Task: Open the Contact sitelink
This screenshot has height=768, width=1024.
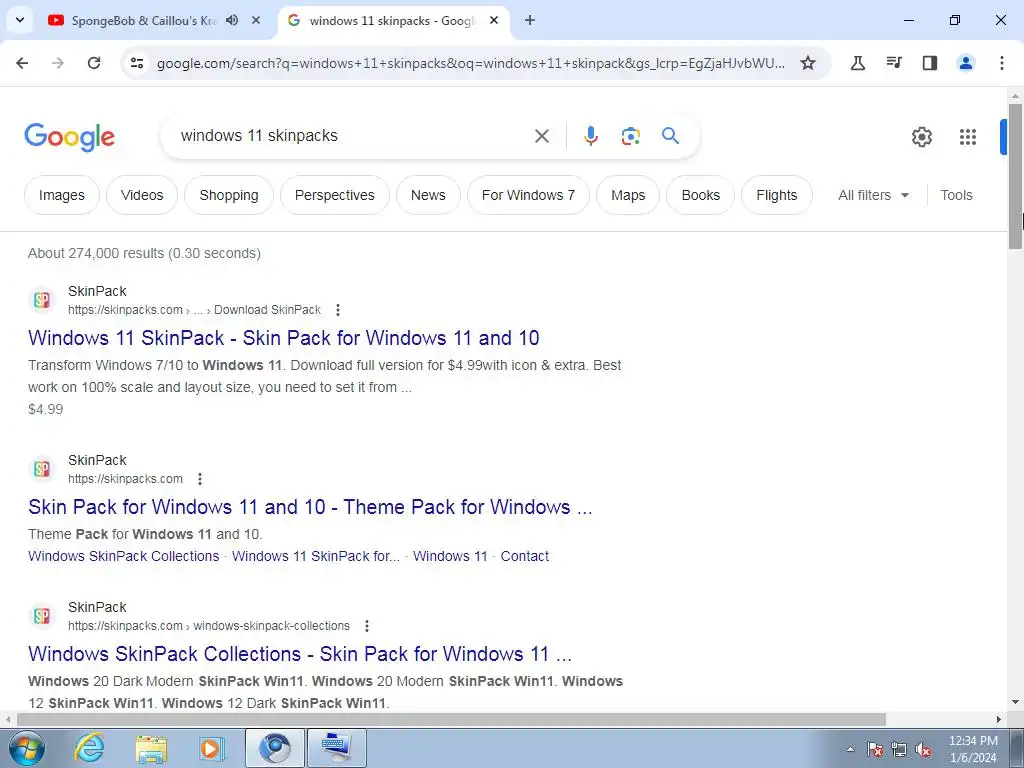Action: pyautogui.click(x=524, y=556)
